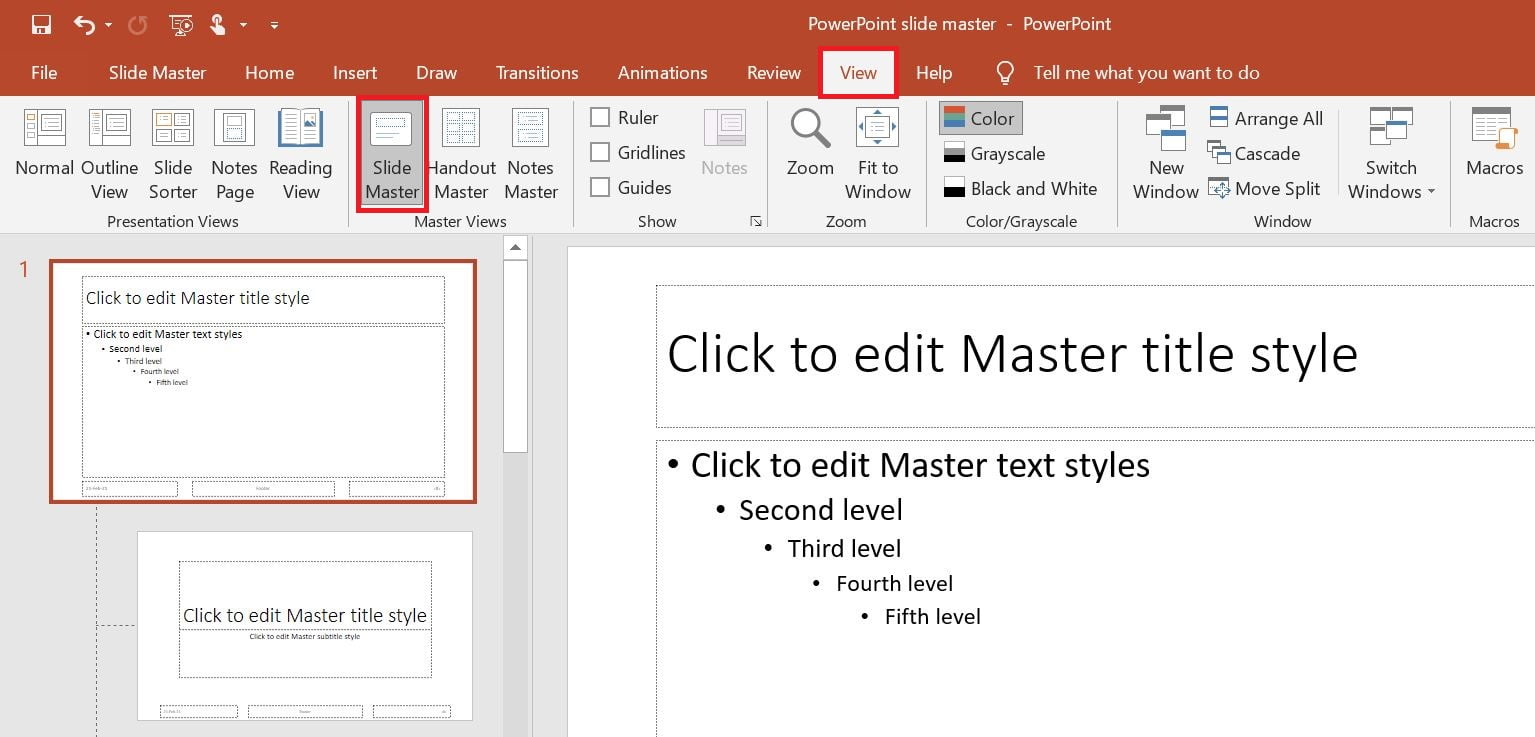Screen dimensions: 1535x737
Task: Click the 'Third level' bullet text
Action: tap(844, 549)
